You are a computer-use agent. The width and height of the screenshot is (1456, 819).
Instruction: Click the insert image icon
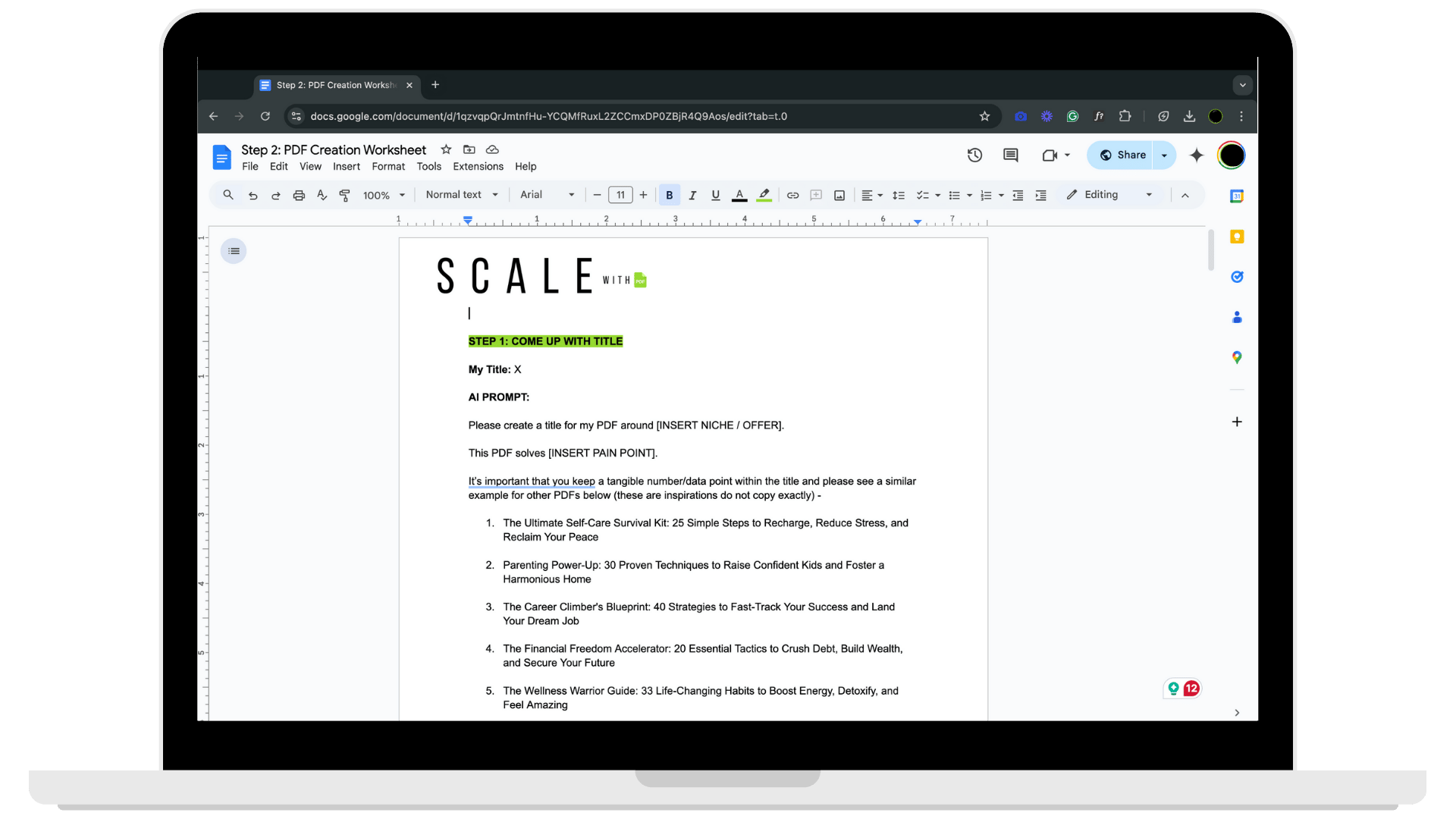839,196
